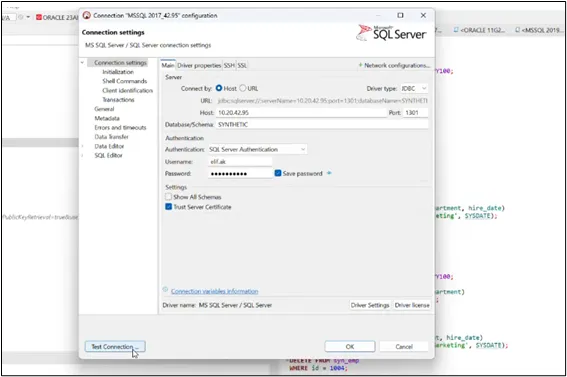Click the Password input field
The width and height of the screenshot is (567, 377).
click(x=240, y=173)
